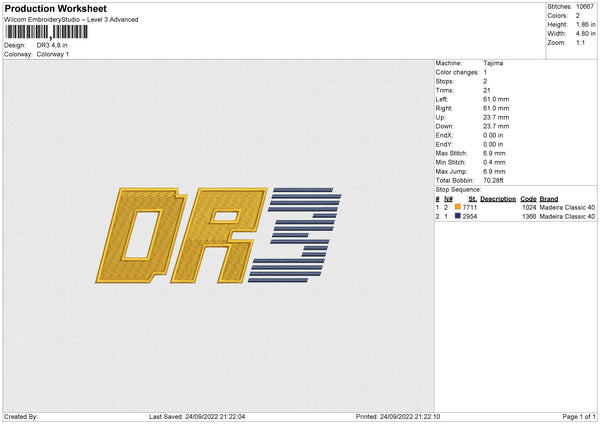Click the Width value 4.80 in
The width and height of the screenshot is (600, 424).
tap(586, 34)
